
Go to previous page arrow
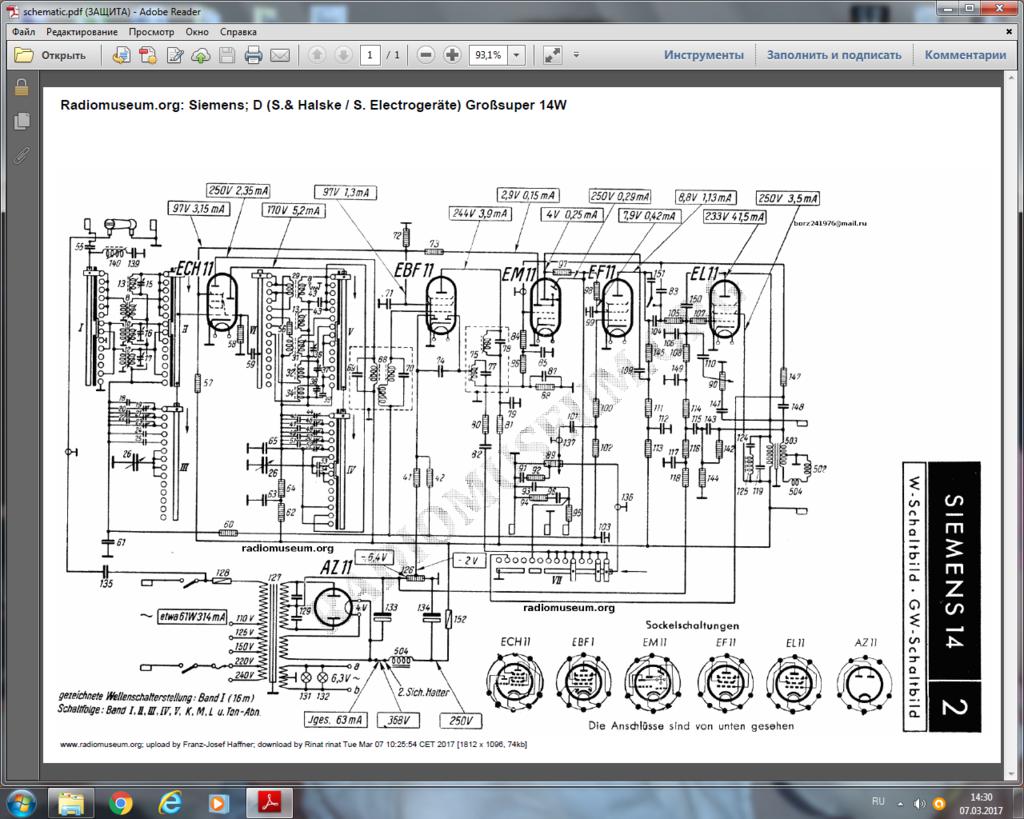point(317,55)
